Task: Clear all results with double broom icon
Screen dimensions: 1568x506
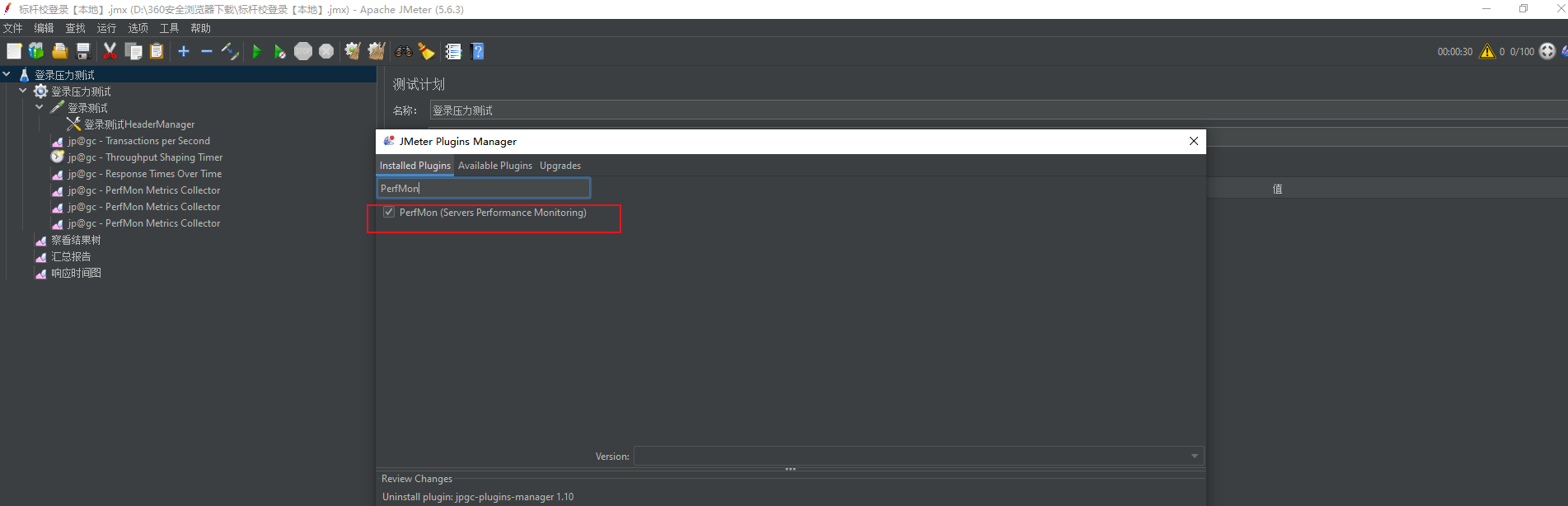Action: pyautogui.click(x=377, y=51)
